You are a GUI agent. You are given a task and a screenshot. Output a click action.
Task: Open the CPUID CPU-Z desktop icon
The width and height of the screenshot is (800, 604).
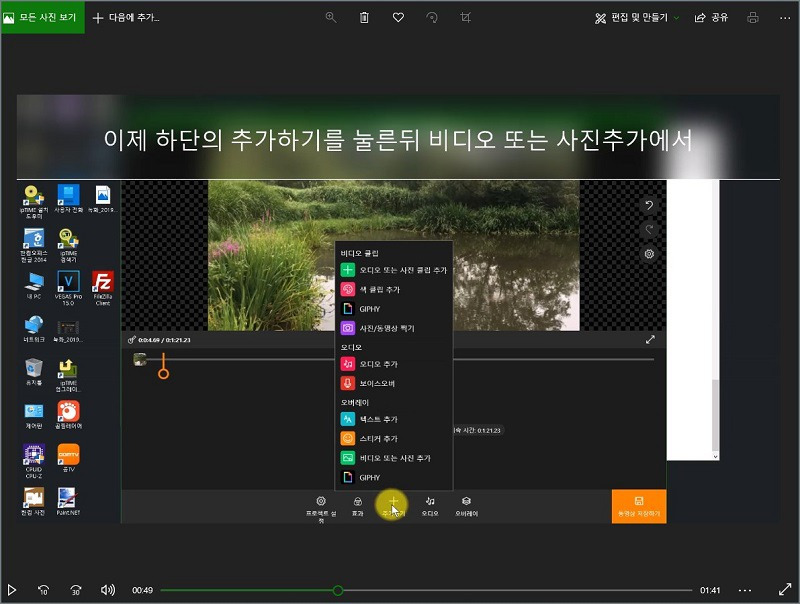click(x=34, y=461)
